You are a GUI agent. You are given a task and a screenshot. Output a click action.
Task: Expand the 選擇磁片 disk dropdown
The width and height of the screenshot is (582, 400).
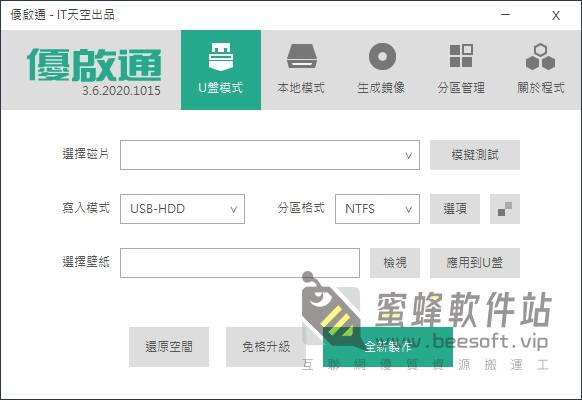click(270, 155)
